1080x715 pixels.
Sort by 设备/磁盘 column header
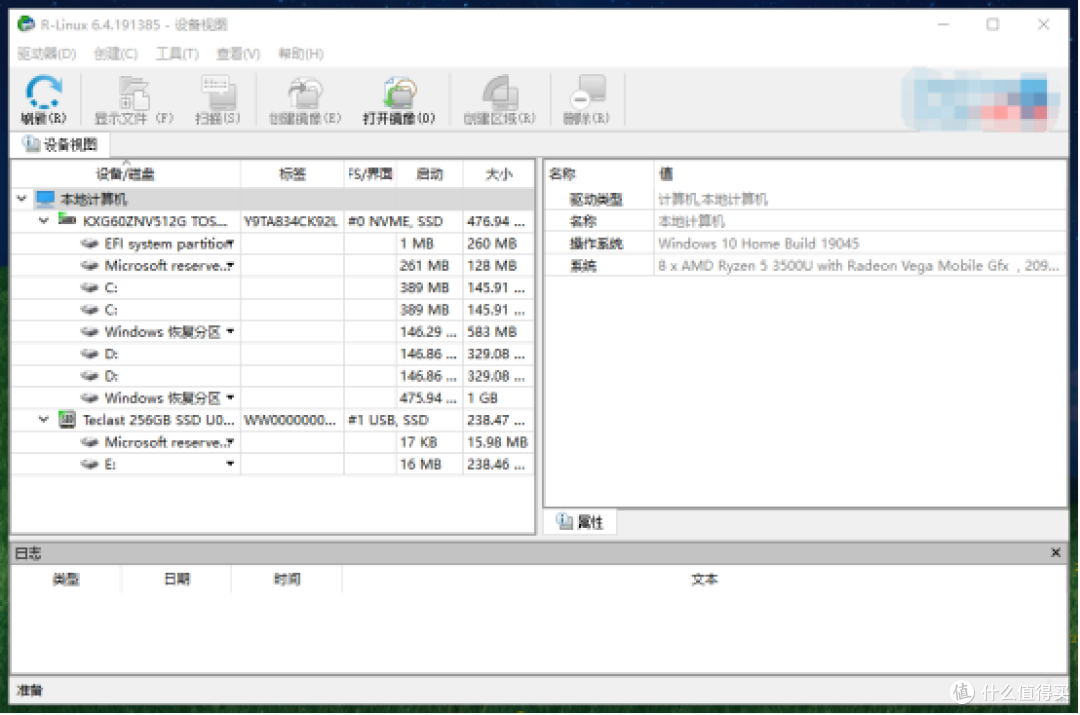click(x=126, y=174)
